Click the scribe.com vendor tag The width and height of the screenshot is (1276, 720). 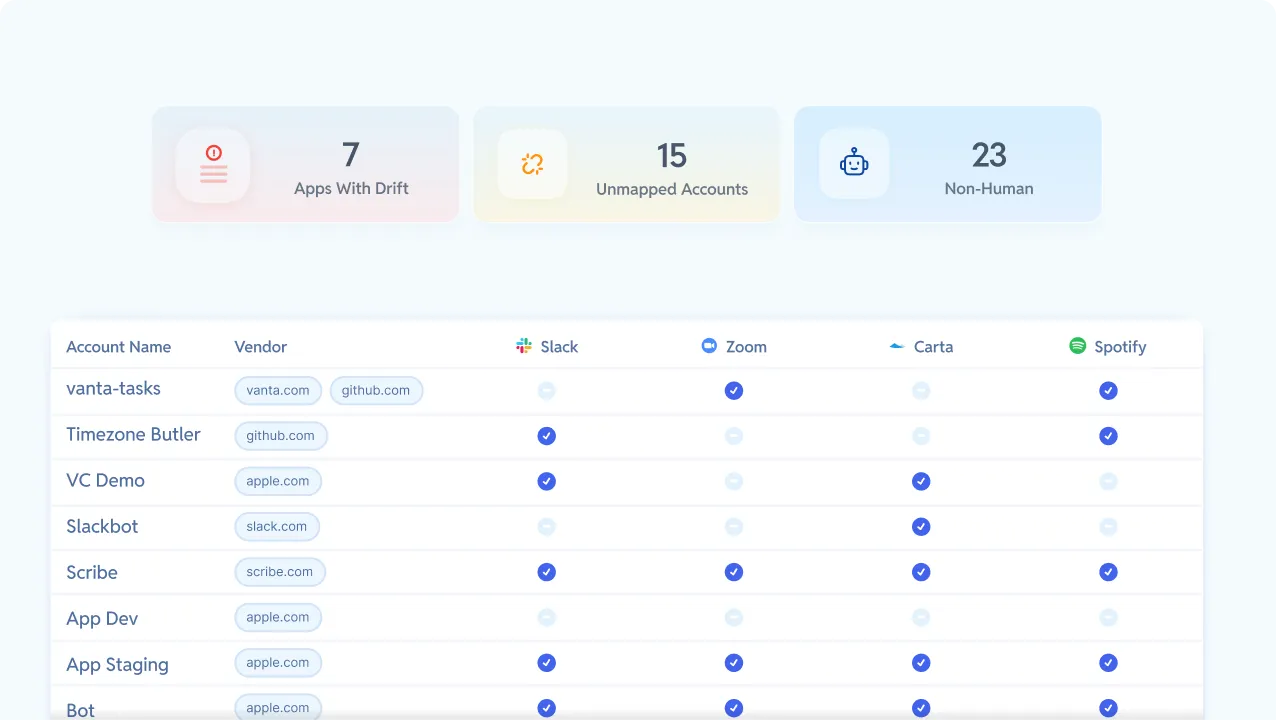[280, 572]
